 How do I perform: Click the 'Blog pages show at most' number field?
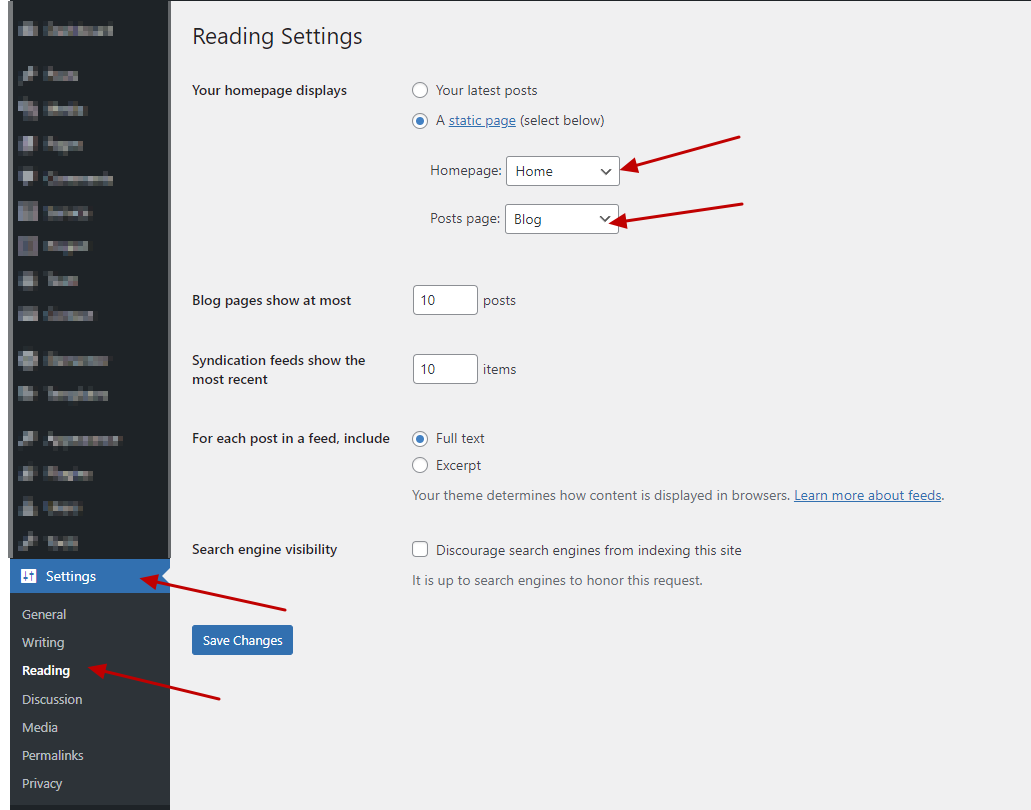pyautogui.click(x=445, y=300)
